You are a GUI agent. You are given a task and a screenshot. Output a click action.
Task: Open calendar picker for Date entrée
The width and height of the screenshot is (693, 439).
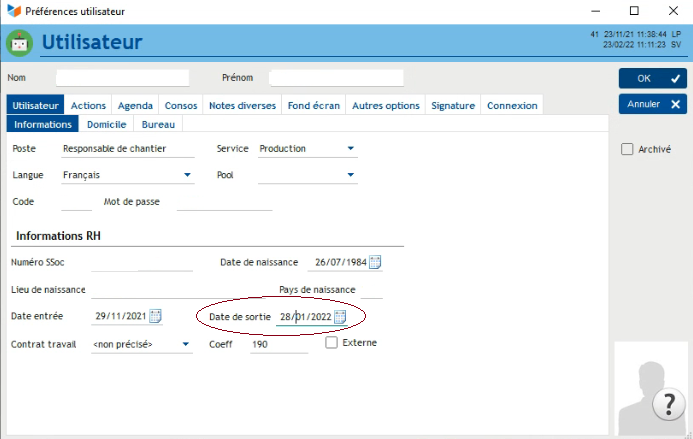pos(155,317)
